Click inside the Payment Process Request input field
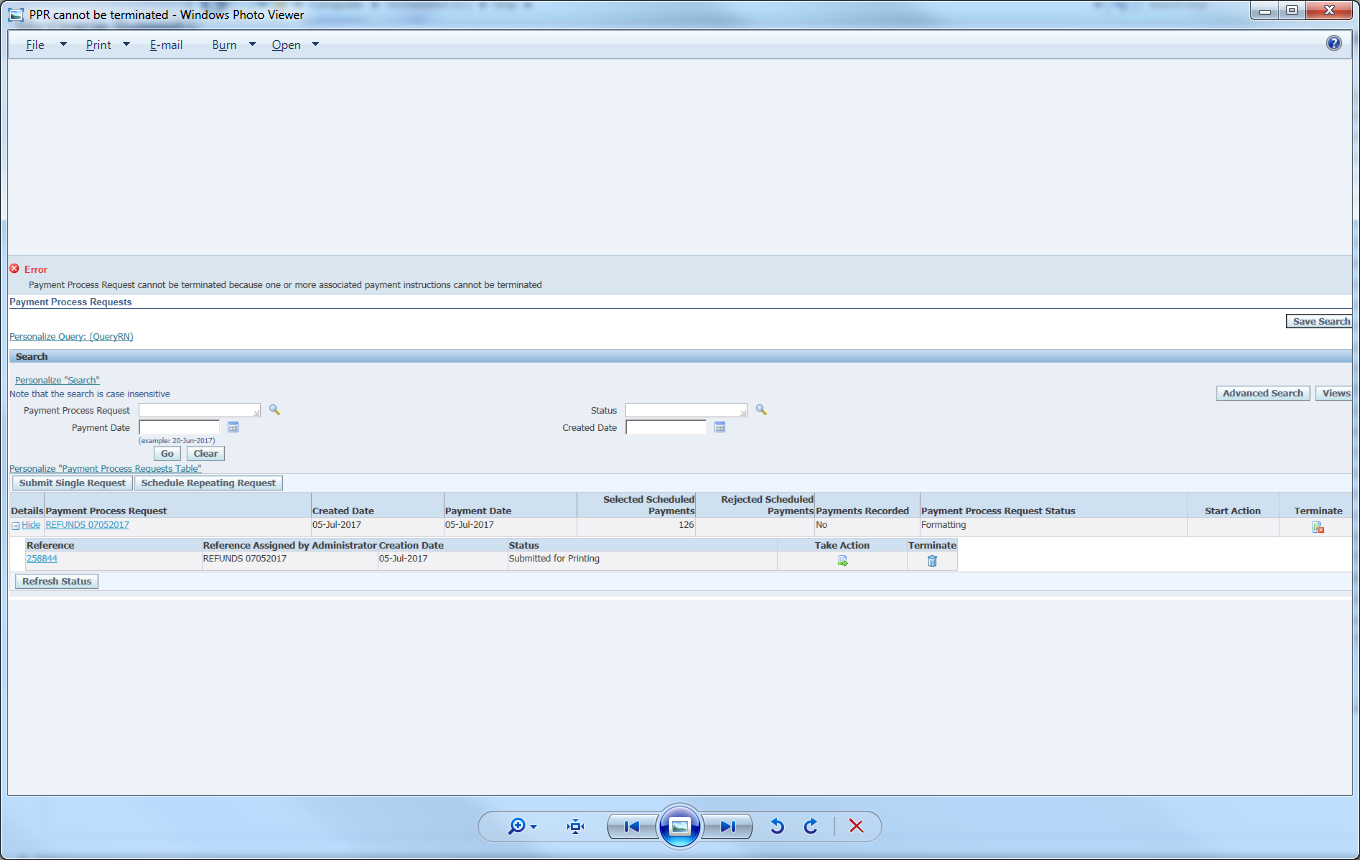The height and width of the screenshot is (860, 1360). pyautogui.click(x=196, y=409)
